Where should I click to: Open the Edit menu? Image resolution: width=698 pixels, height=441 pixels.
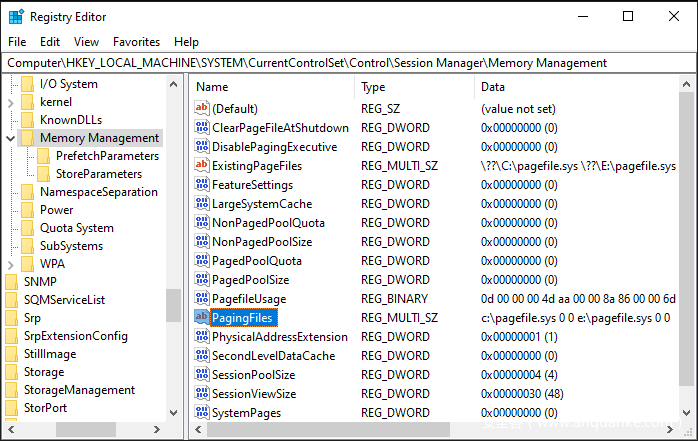(50, 42)
